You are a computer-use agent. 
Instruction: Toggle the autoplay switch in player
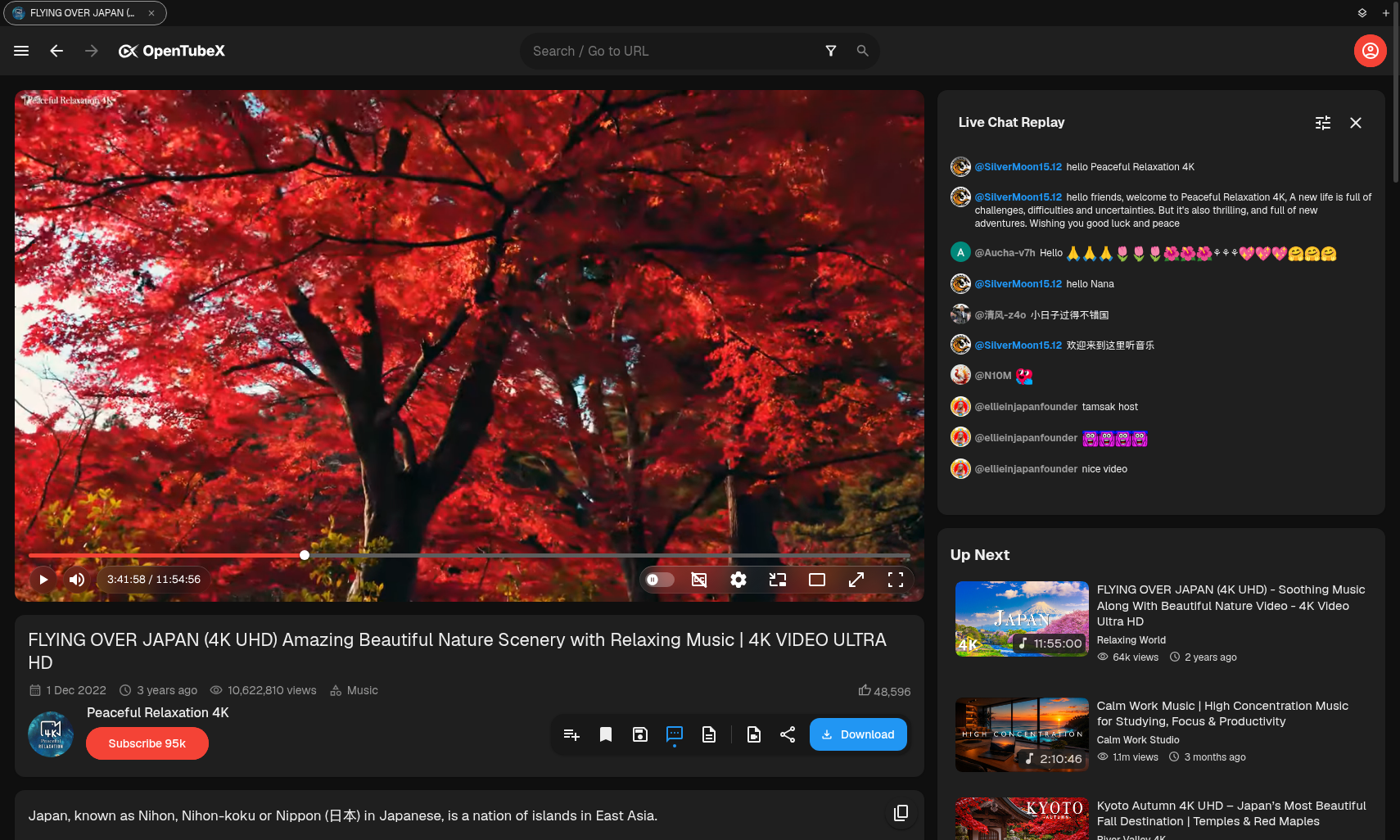(660, 580)
